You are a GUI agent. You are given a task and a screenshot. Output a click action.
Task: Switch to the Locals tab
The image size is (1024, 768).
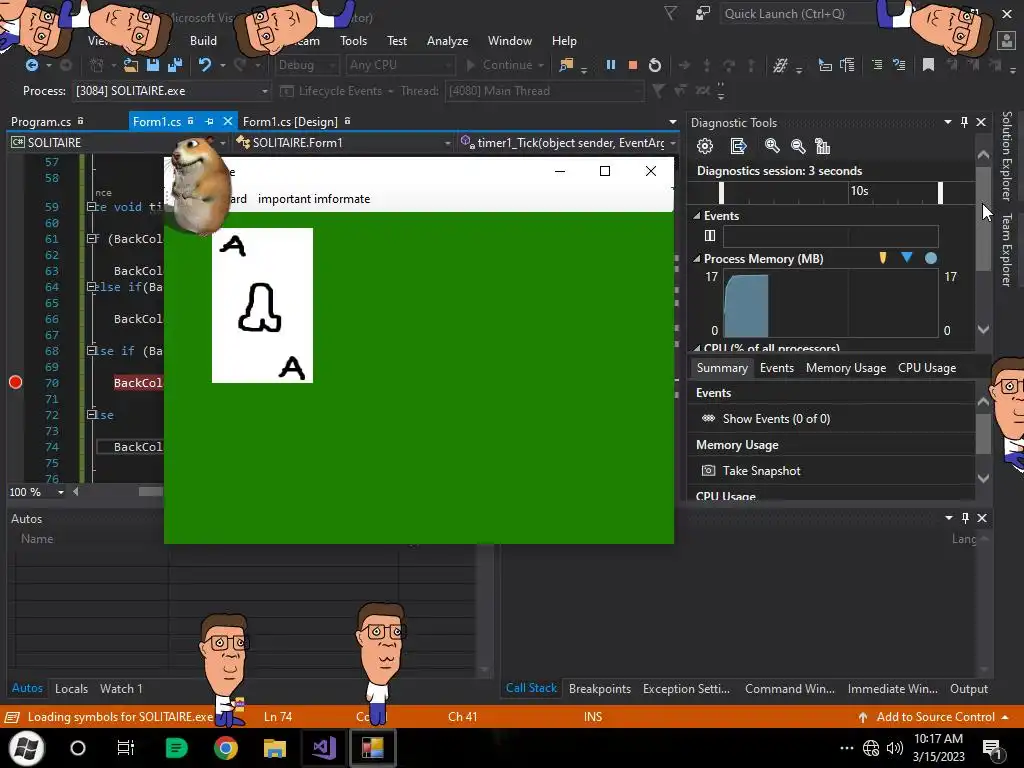coord(71,688)
